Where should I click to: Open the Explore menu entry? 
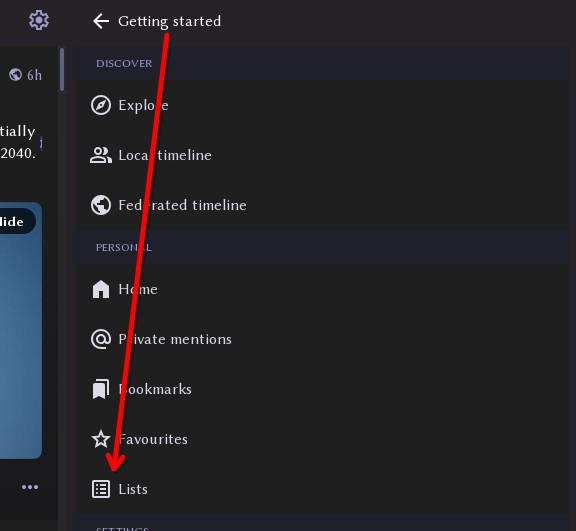[323, 105]
